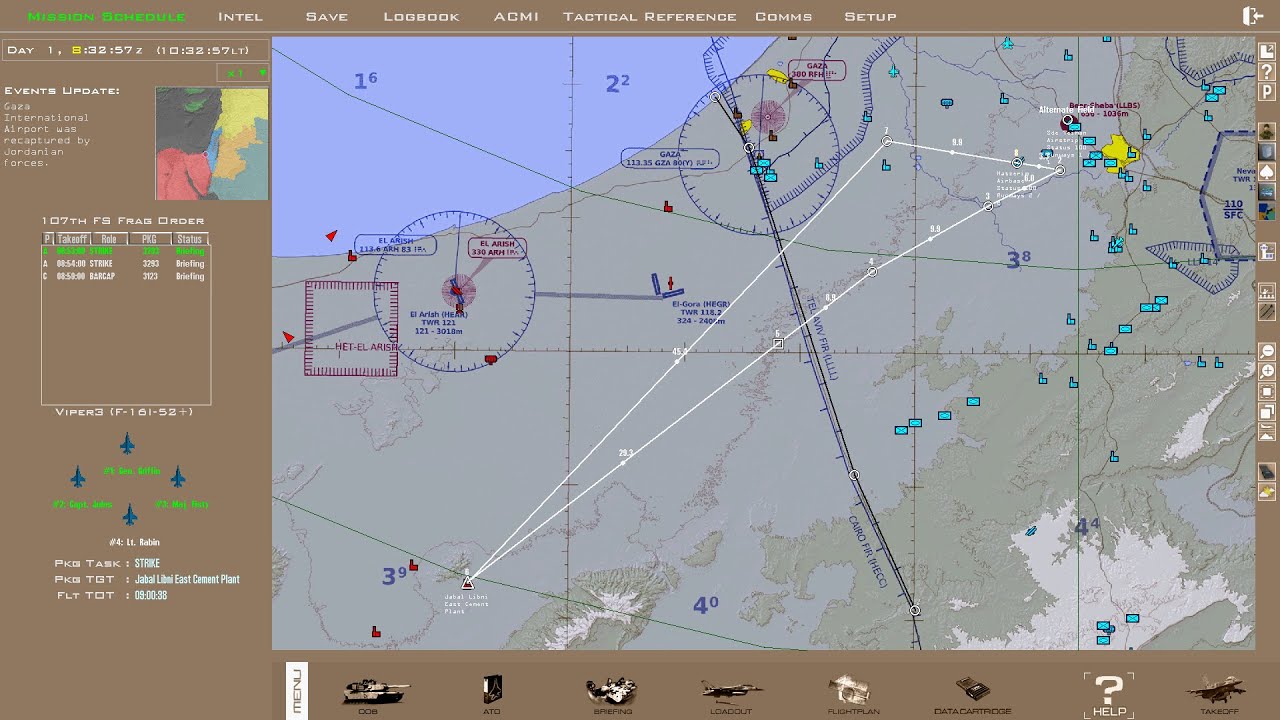Open the Logbook menu
The height and width of the screenshot is (720, 1280).
click(421, 17)
